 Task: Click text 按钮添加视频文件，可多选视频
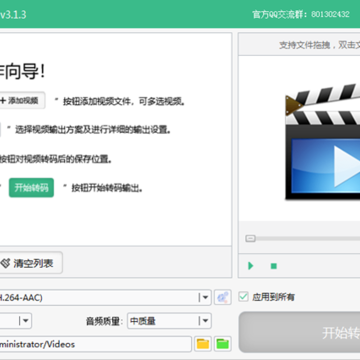[x=124, y=101]
